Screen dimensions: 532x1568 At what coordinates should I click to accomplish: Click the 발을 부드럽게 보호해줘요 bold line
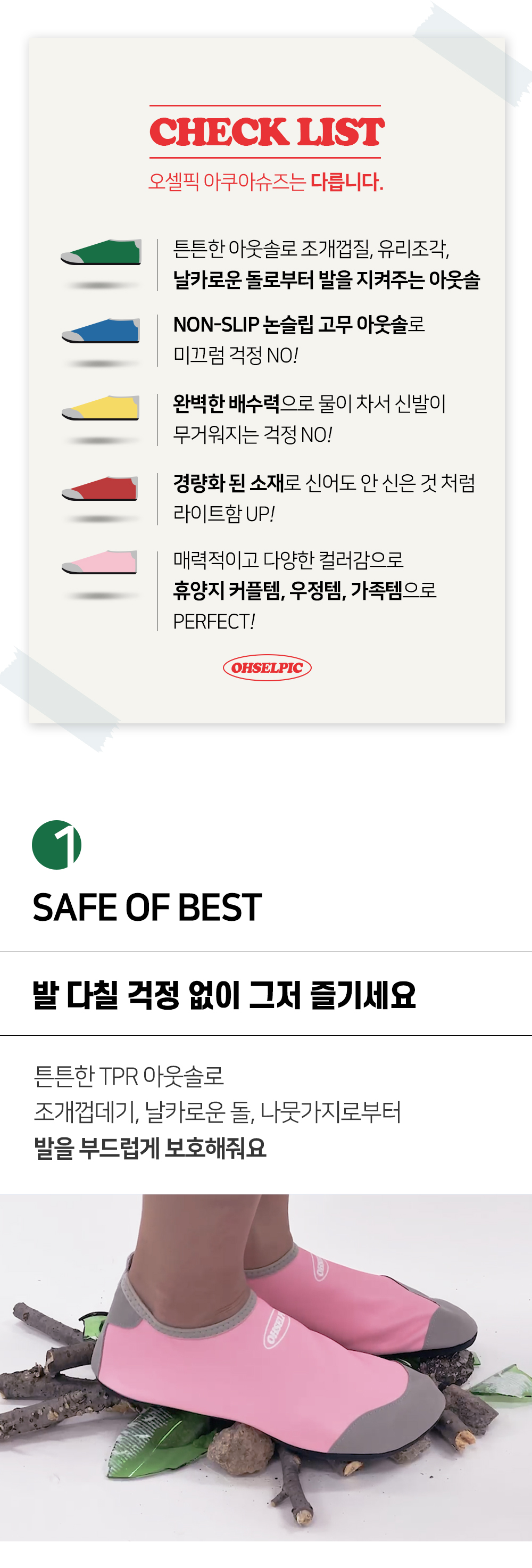(x=151, y=1148)
